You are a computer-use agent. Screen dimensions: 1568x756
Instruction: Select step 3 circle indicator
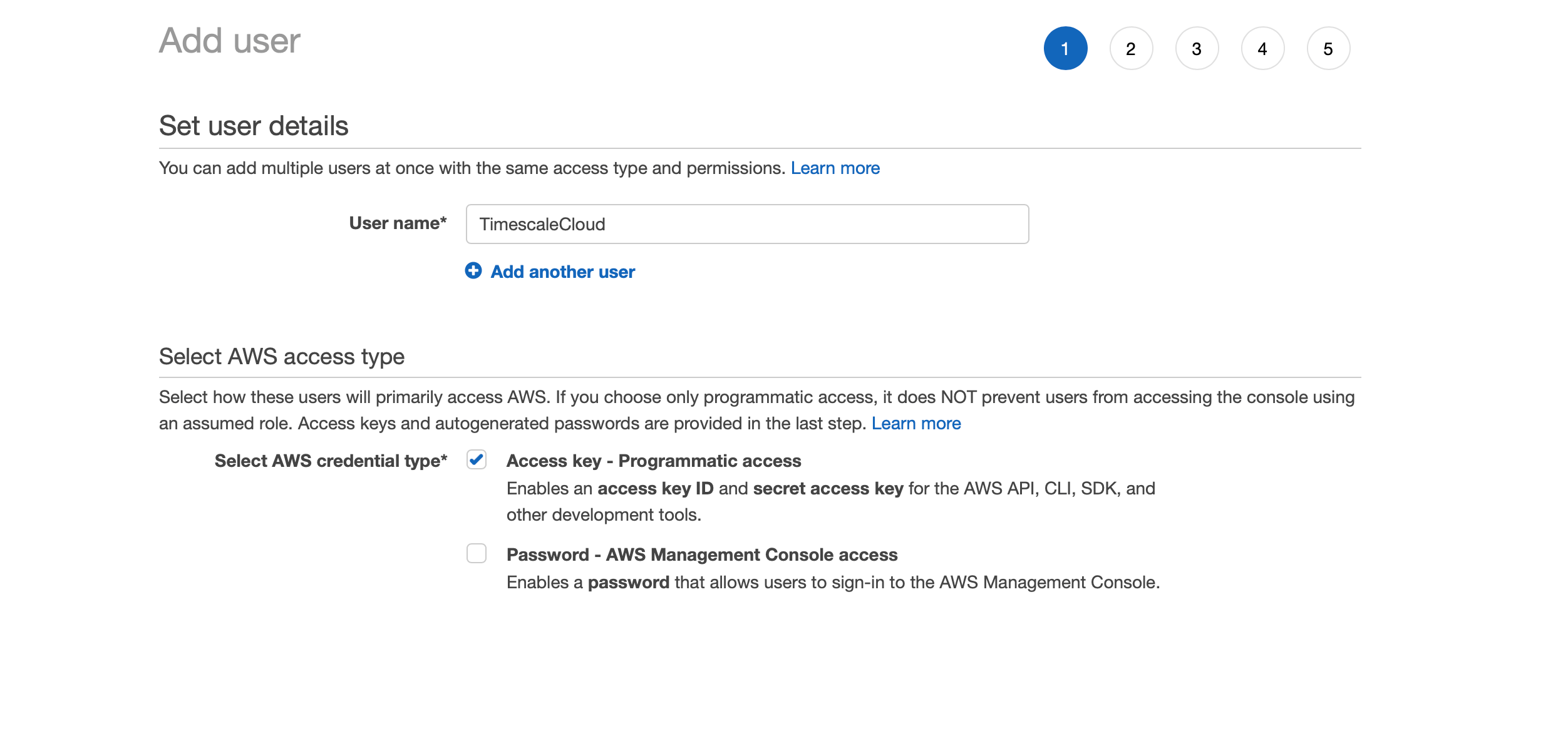[1197, 48]
